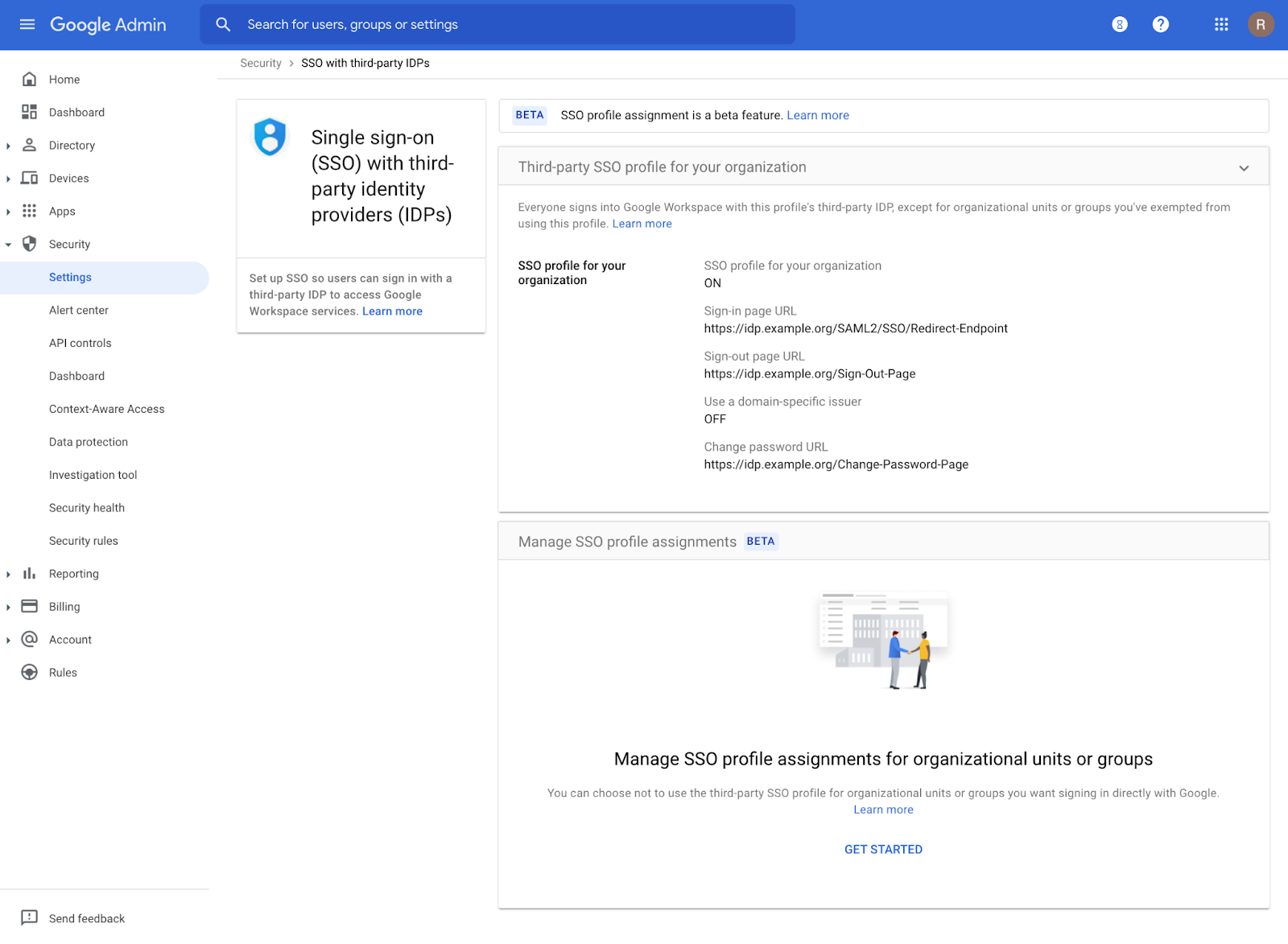Click the Billing card icon

coord(29,606)
